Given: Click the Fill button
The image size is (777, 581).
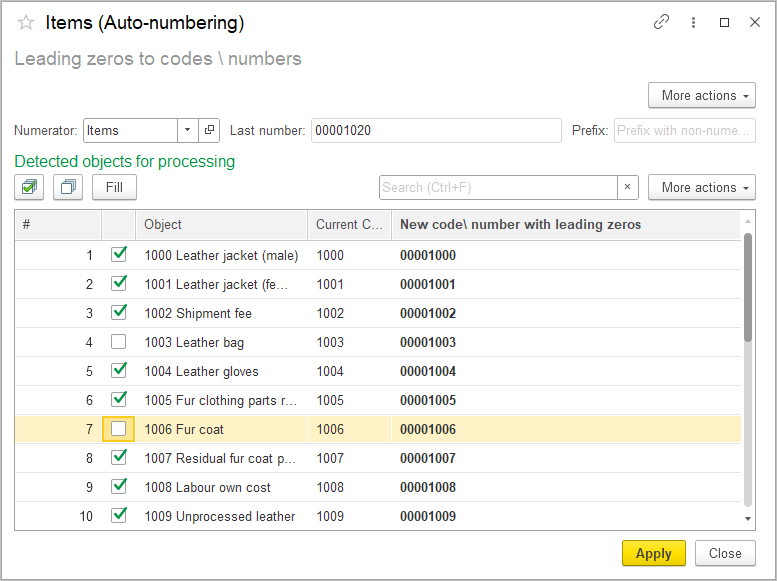Looking at the screenshot, I should [114, 187].
